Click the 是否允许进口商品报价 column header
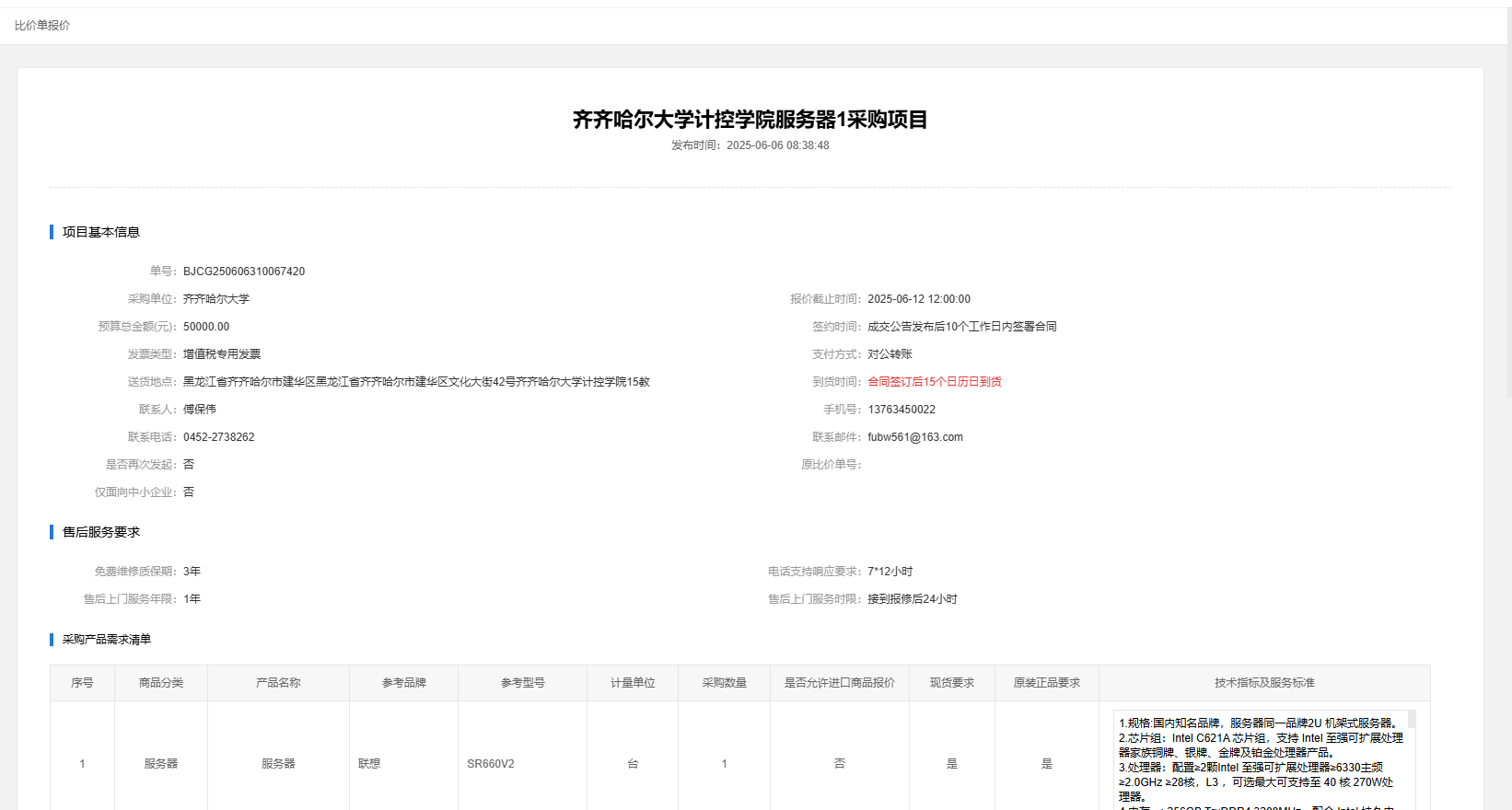1512x810 pixels. point(839,683)
